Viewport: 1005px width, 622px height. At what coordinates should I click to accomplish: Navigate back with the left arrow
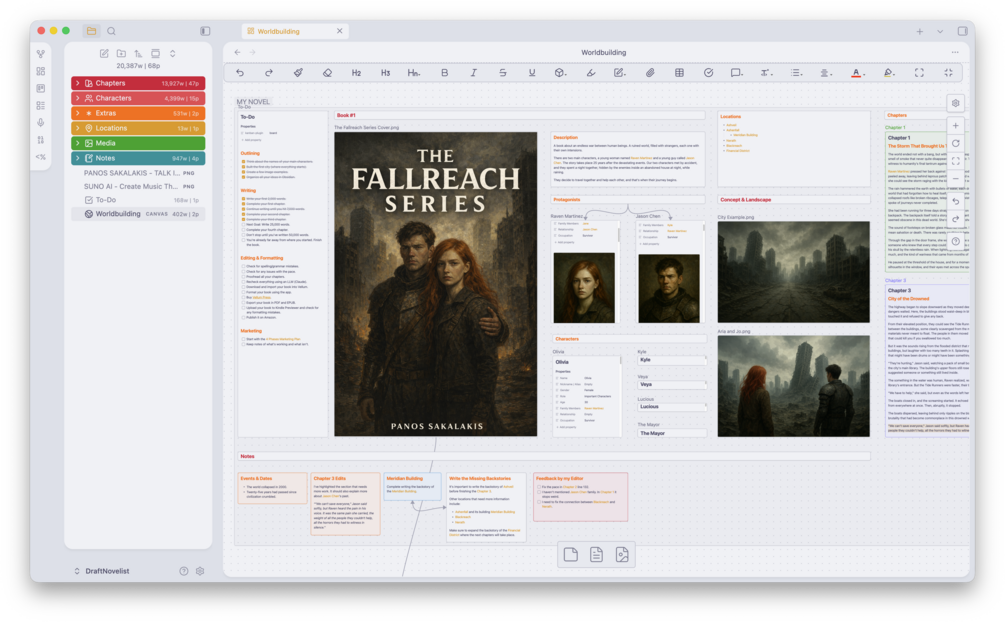238,53
